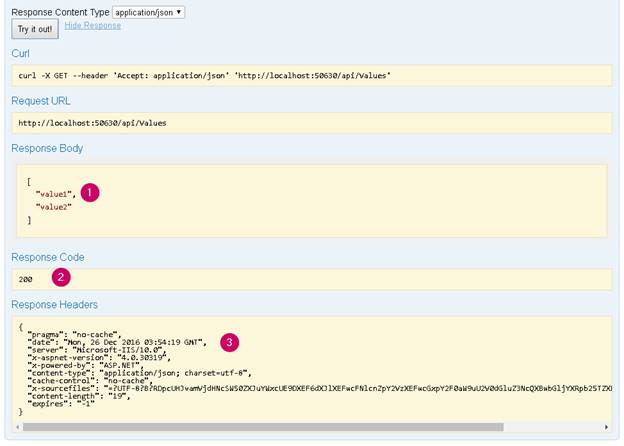624x446 pixels.
Task: Click the "server": "Microsoft-IIS/10.0" header line
Action: pyautogui.click(x=96, y=350)
